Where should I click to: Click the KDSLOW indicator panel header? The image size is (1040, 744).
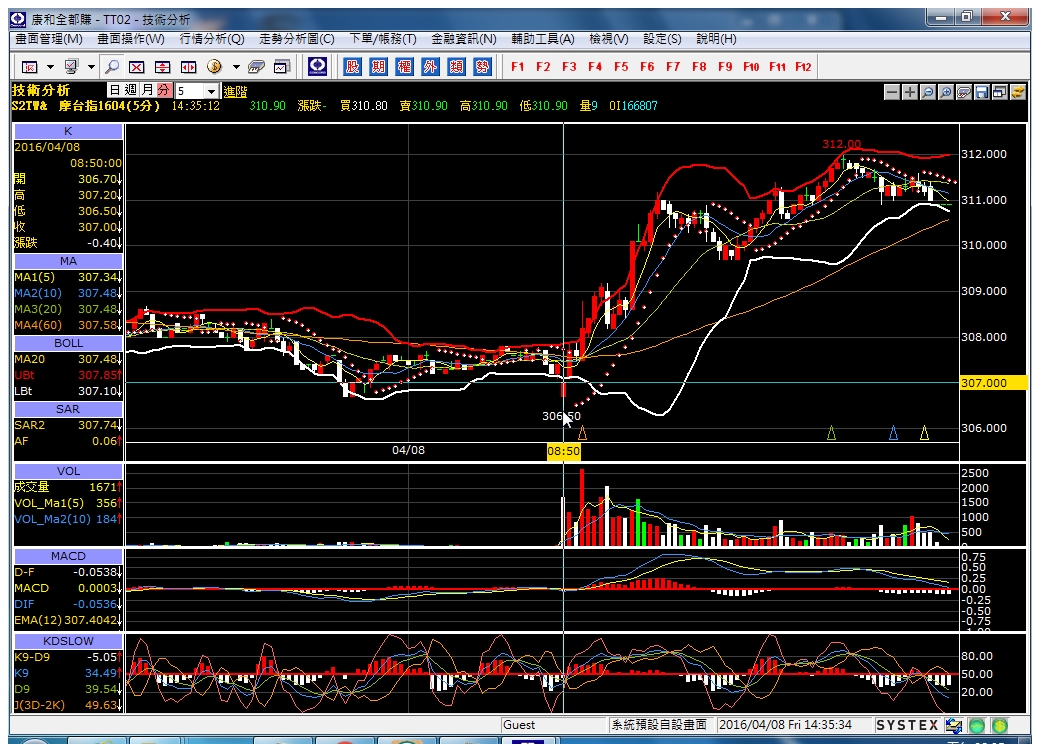pyautogui.click(x=68, y=641)
